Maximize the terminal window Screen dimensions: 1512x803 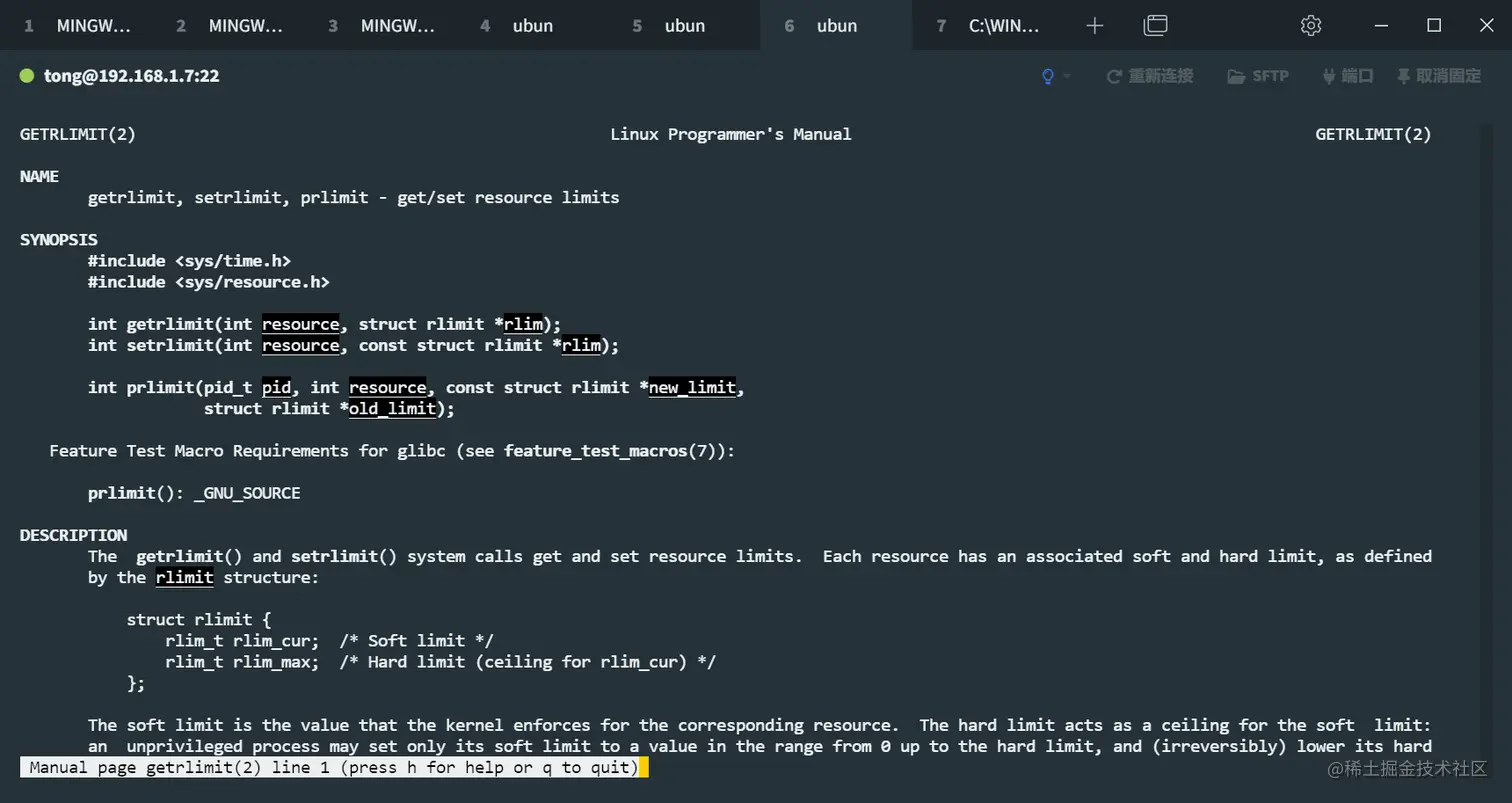pyautogui.click(x=1434, y=25)
